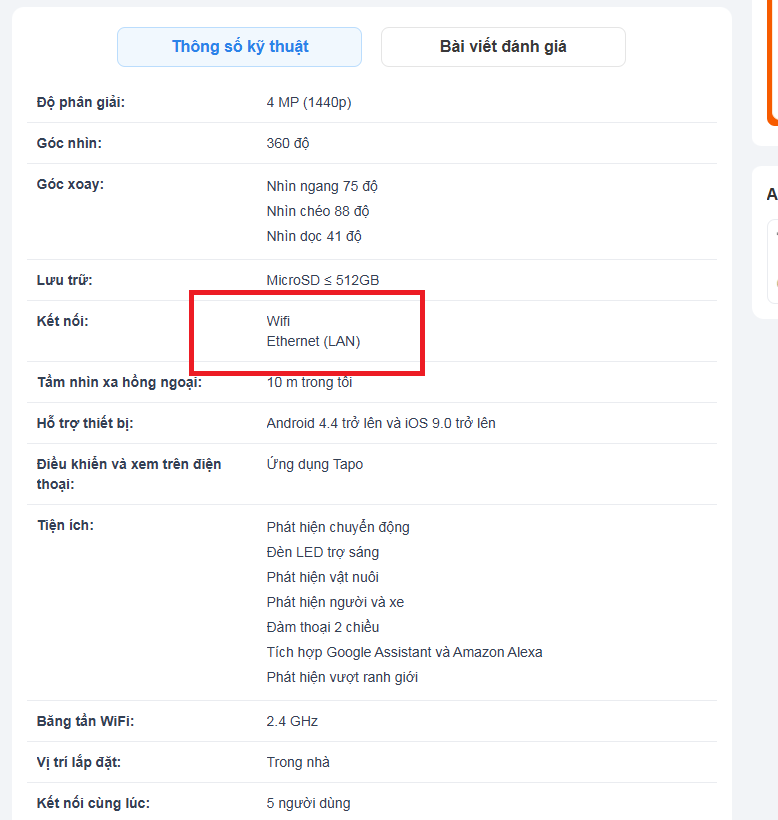Click the Phát hiện chuyển động feature
The image size is (778, 820).
coord(338,527)
